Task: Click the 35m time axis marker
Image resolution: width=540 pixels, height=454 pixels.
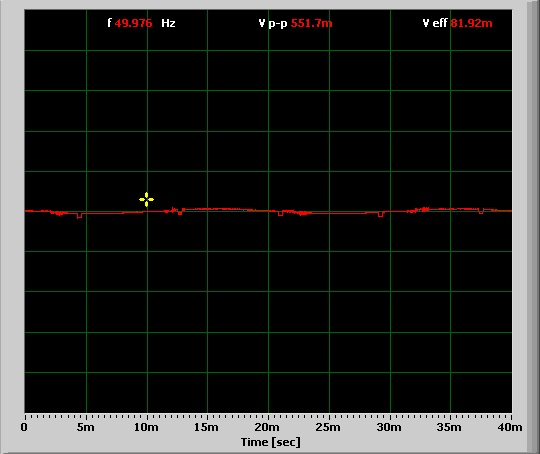Action: click(x=449, y=427)
